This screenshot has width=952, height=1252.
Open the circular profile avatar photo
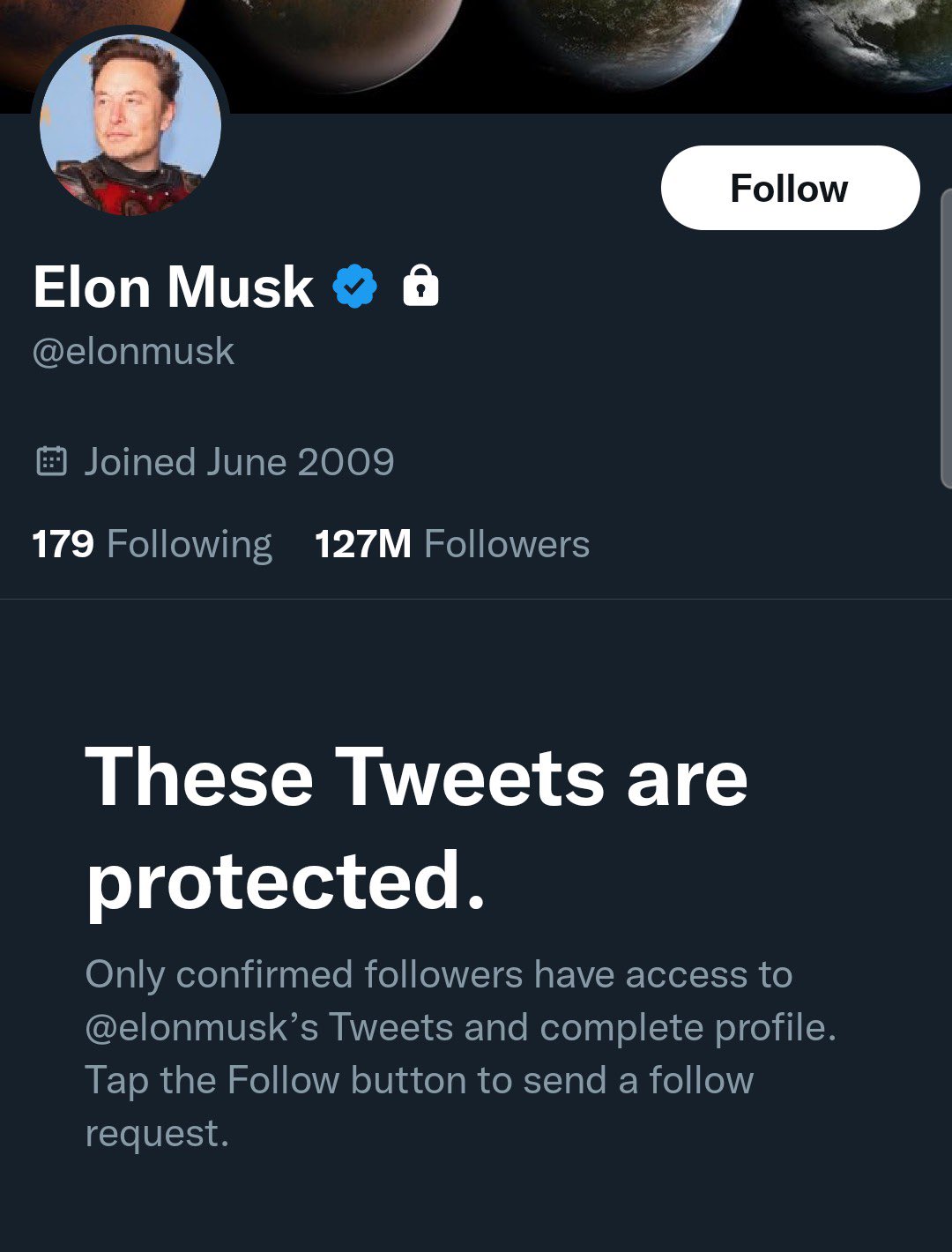130,125
